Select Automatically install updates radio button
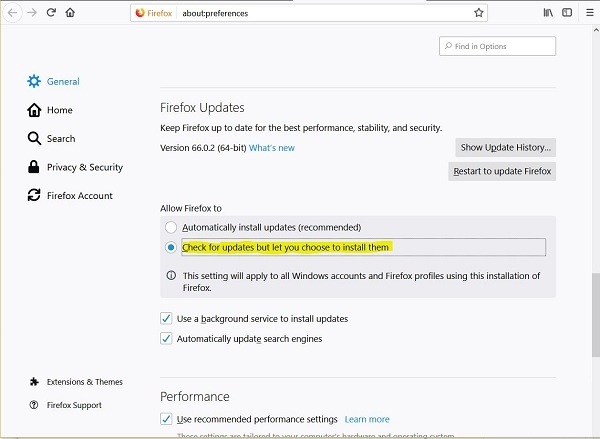 [171, 227]
